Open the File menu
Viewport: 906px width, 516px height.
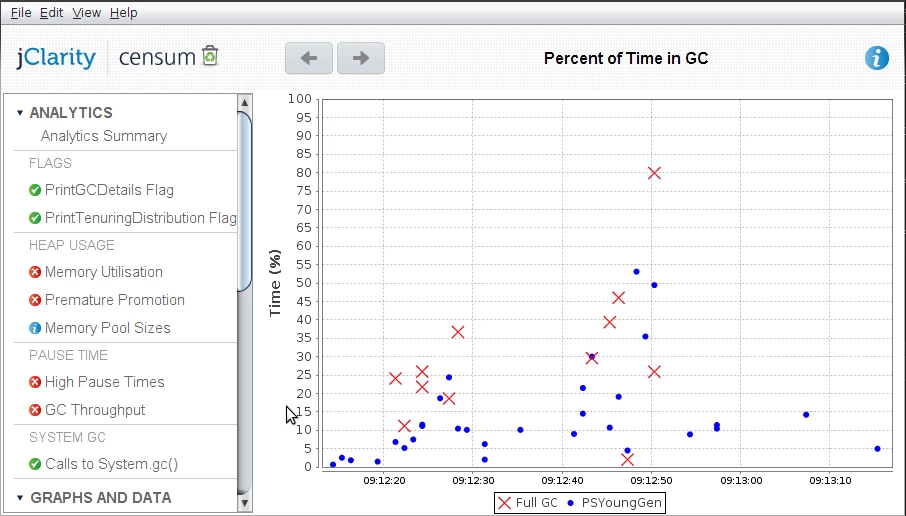pos(21,13)
